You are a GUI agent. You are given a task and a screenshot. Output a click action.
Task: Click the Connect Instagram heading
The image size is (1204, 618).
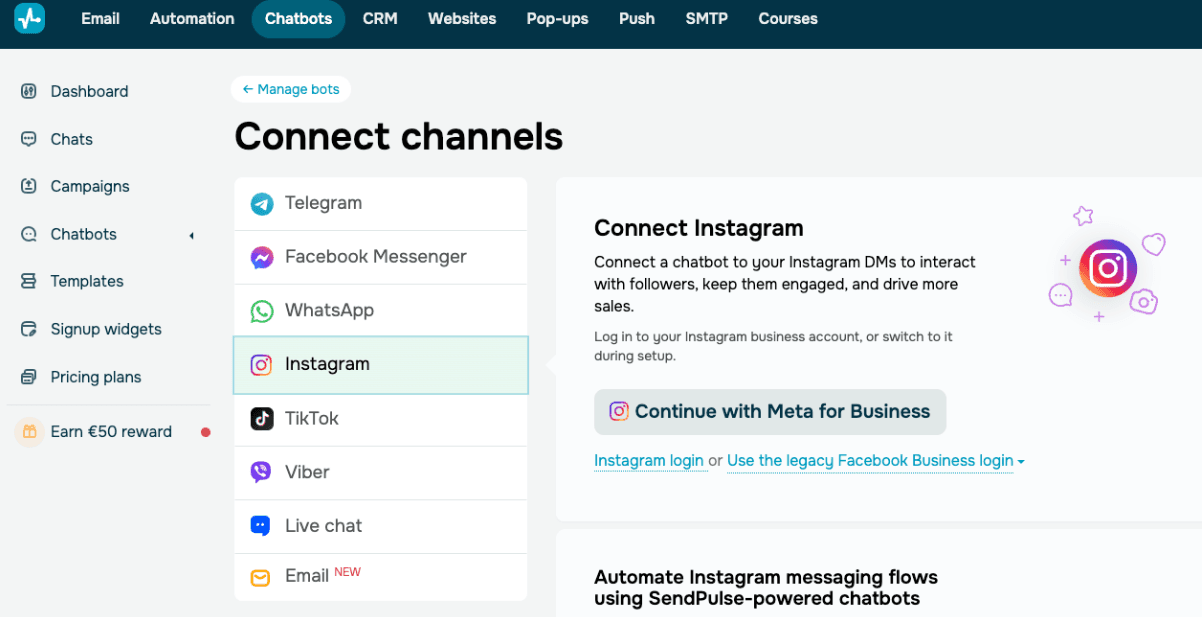pyautogui.click(x=699, y=228)
